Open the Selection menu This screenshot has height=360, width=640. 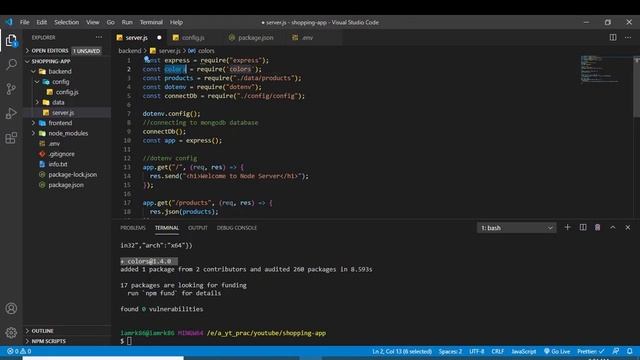click(x=67, y=22)
